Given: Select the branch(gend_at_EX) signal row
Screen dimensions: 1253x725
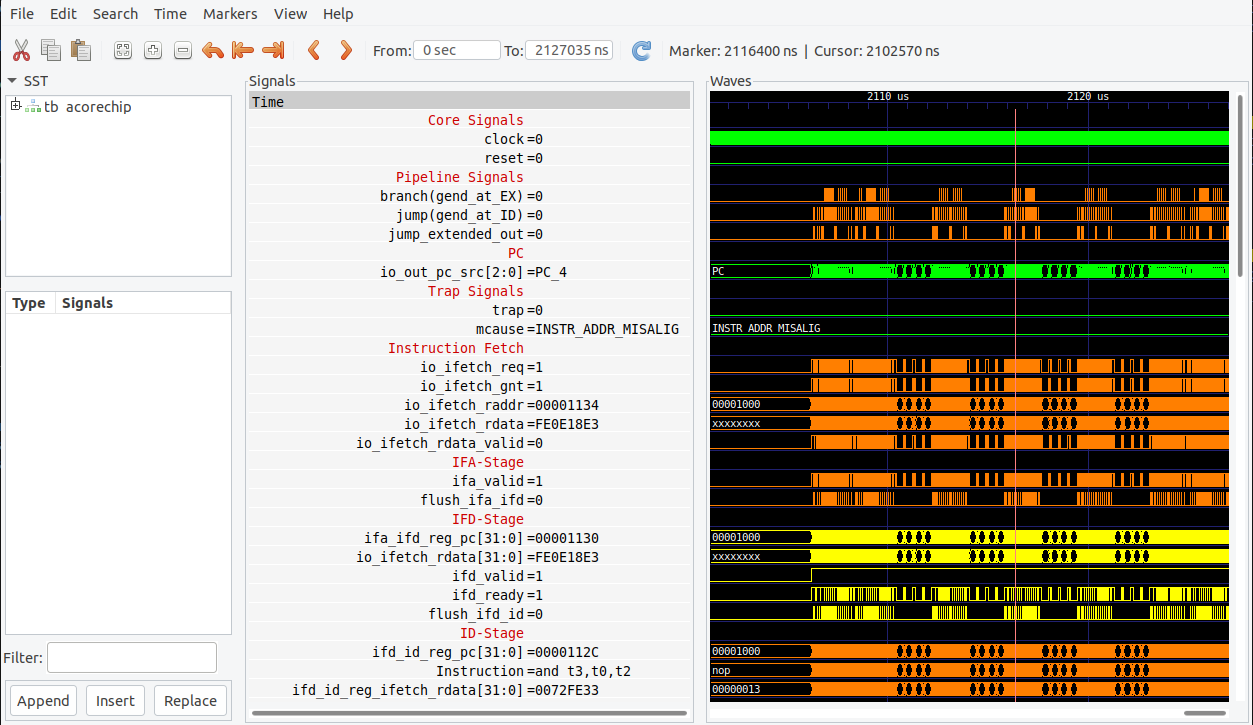Looking at the screenshot, I should coord(469,196).
